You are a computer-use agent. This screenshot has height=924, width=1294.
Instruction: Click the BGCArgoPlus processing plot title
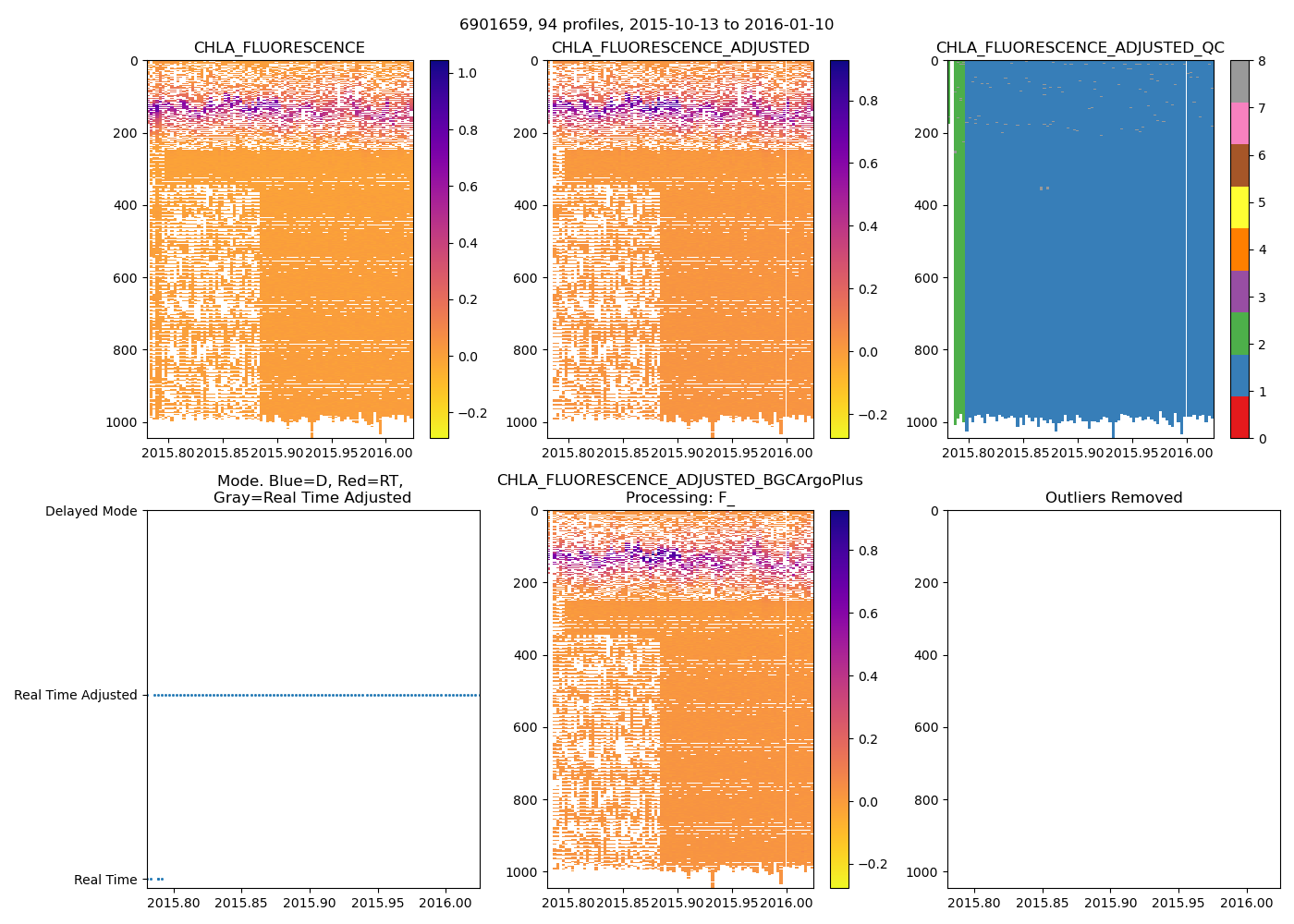pyautogui.click(x=680, y=489)
